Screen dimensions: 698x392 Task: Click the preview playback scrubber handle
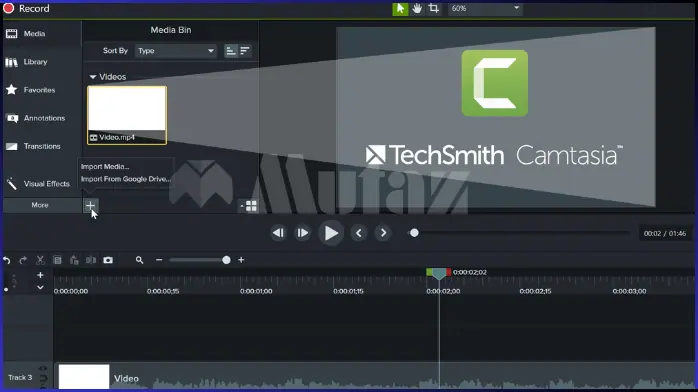414,233
